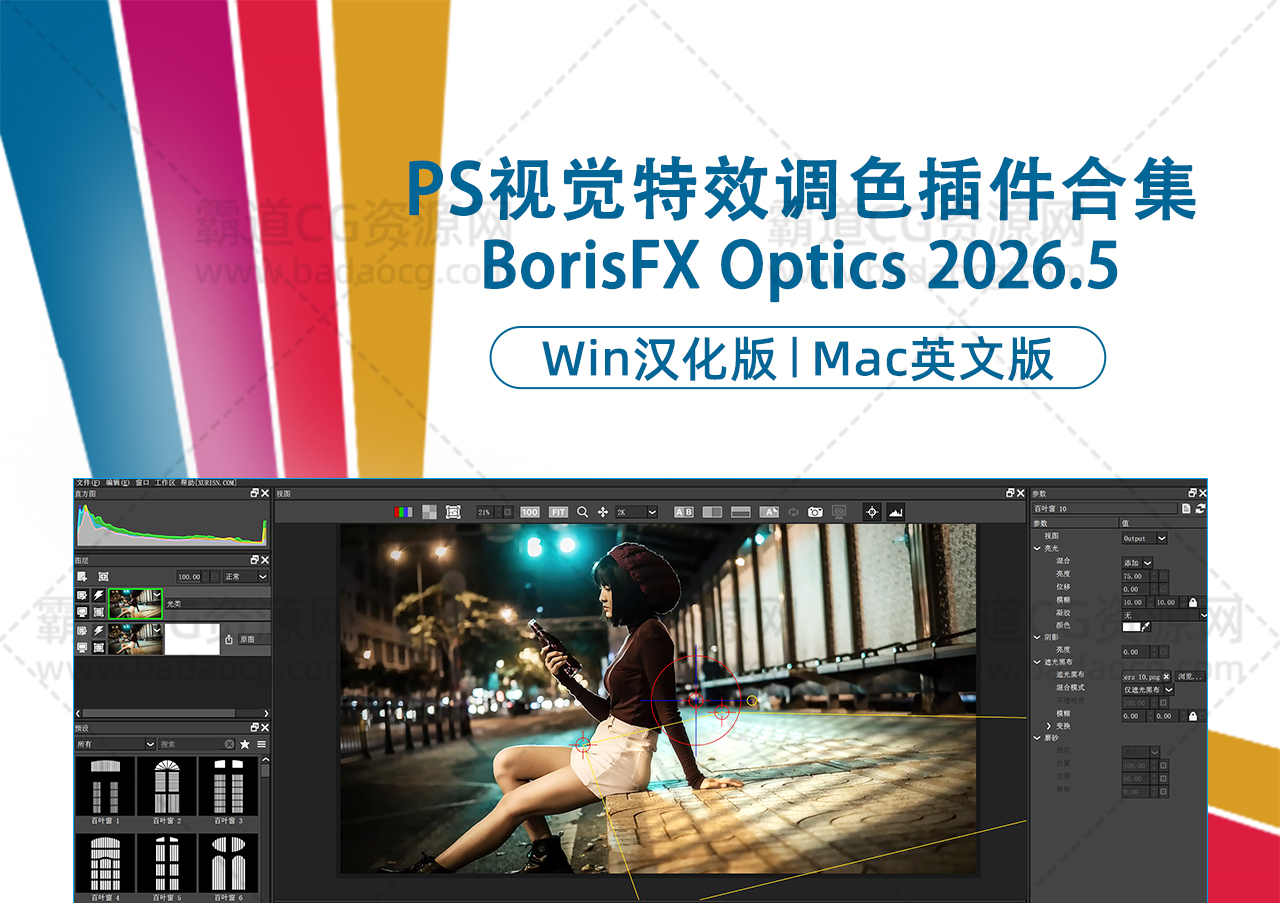The width and height of the screenshot is (1280, 903).
Task: Click the FIT zoom button
Action: [x=559, y=512]
